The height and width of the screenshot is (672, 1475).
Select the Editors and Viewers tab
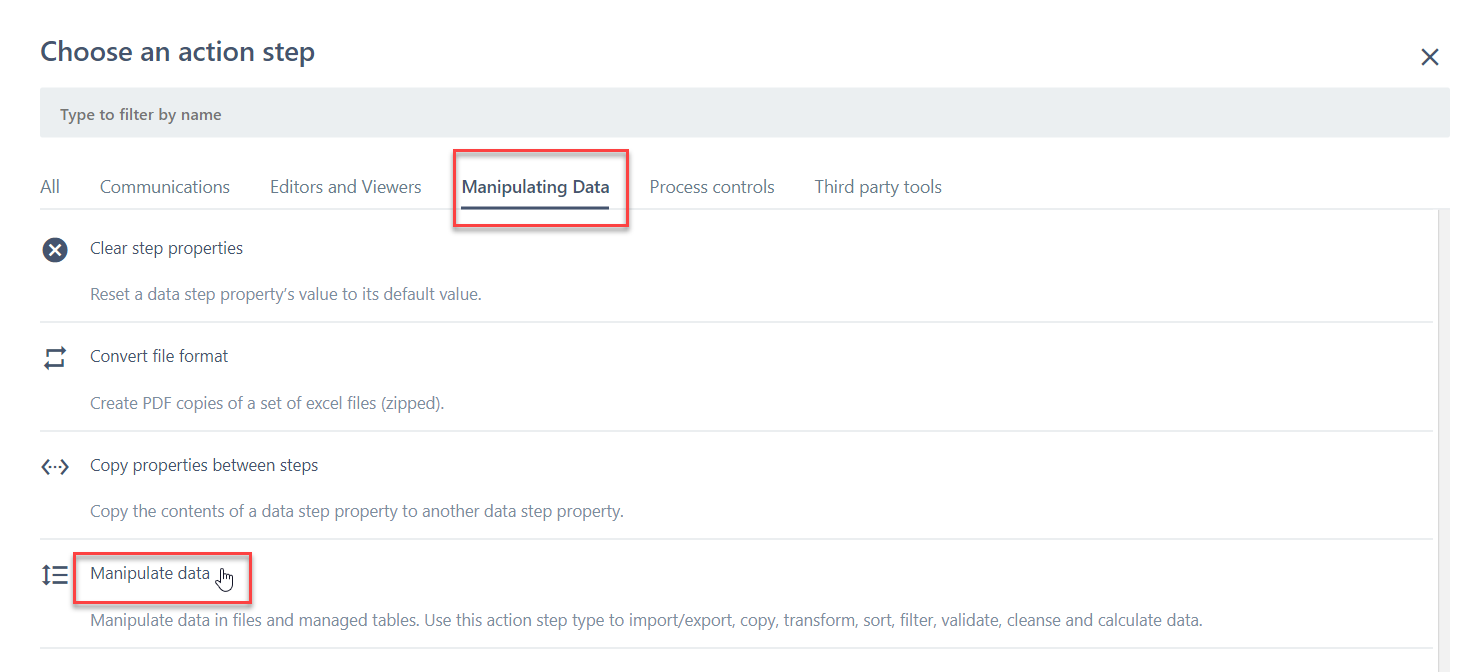pyautogui.click(x=346, y=187)
